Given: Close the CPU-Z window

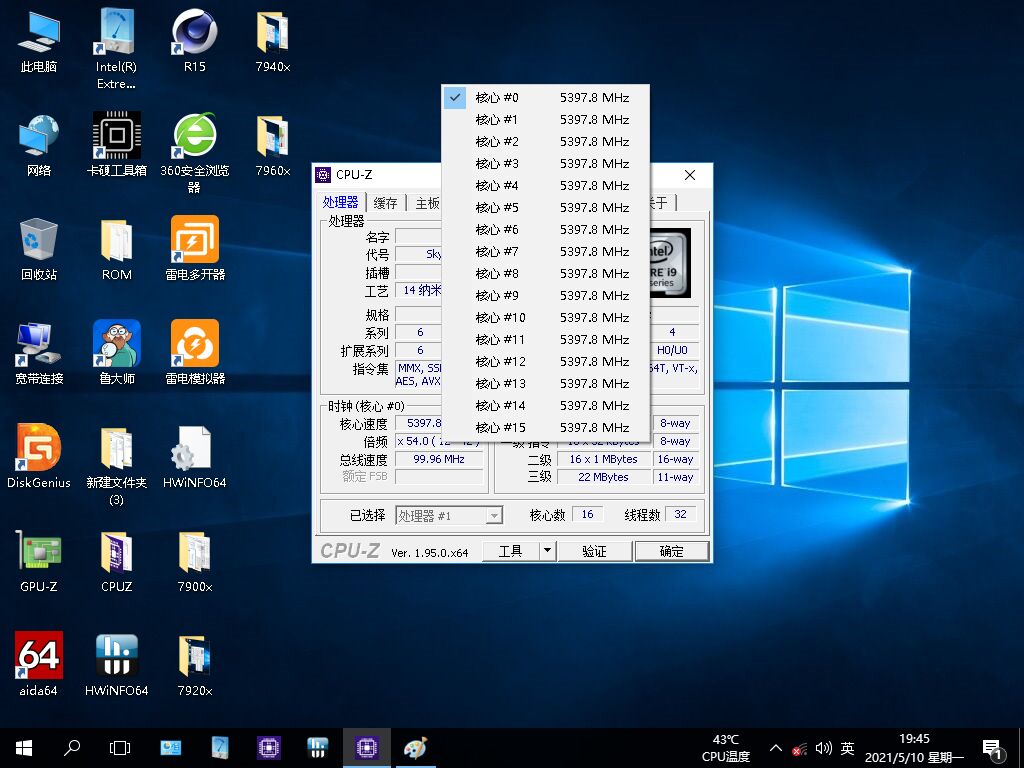Looking at the screenshot, I should [x=690, y=175].
